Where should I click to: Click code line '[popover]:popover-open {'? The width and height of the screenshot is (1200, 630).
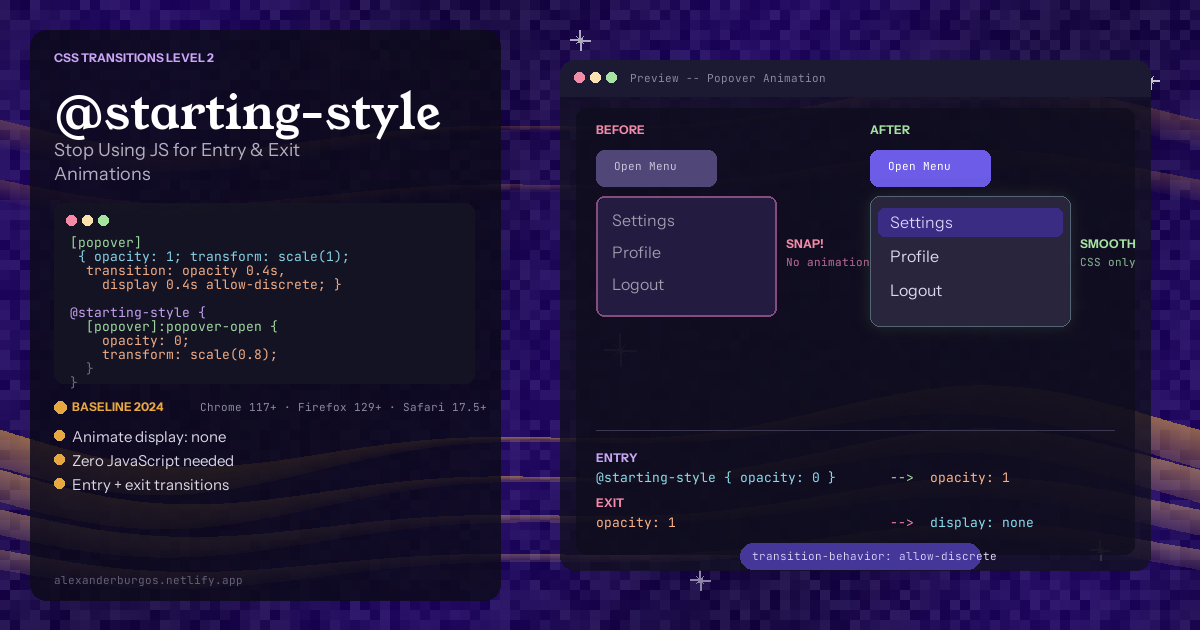coord(182,326)
